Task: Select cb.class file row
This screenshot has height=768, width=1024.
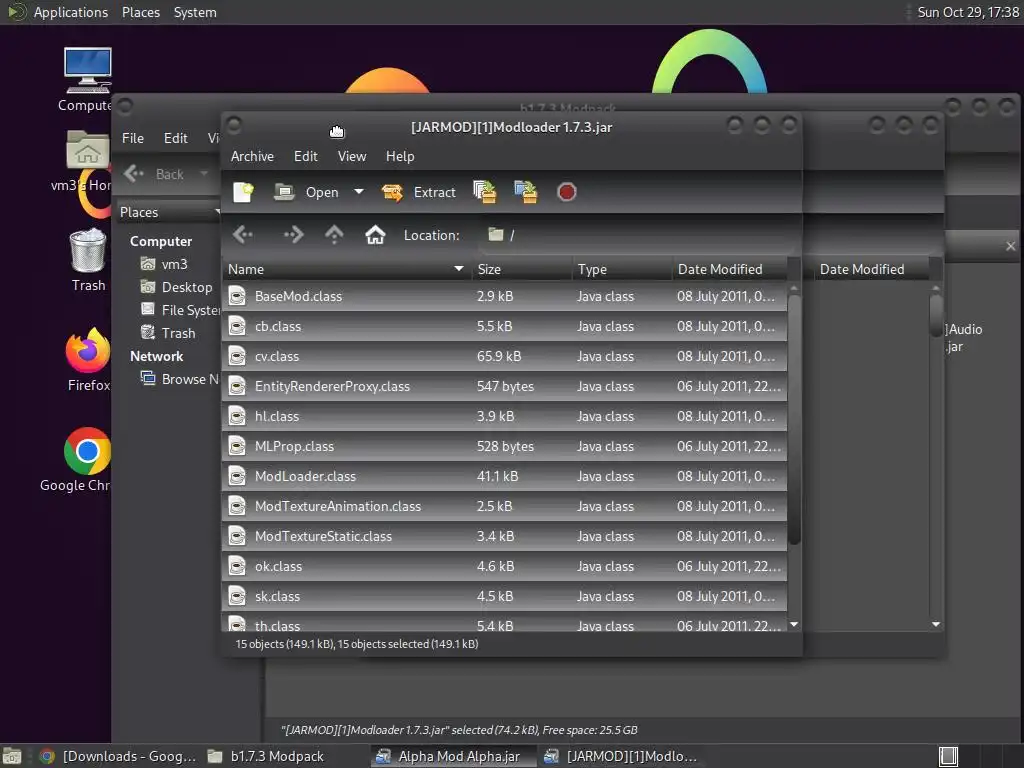Action: [x=504, y=327]
